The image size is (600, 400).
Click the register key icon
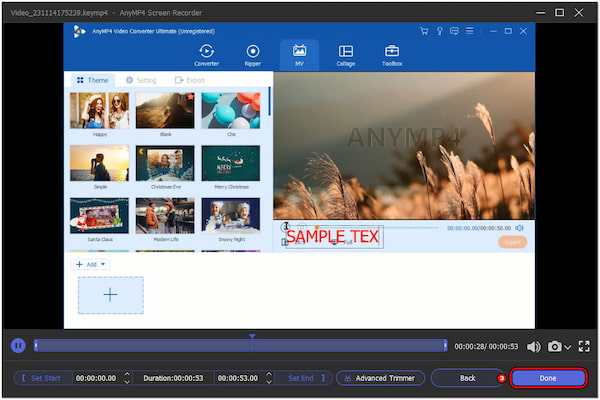coord(440,31)
